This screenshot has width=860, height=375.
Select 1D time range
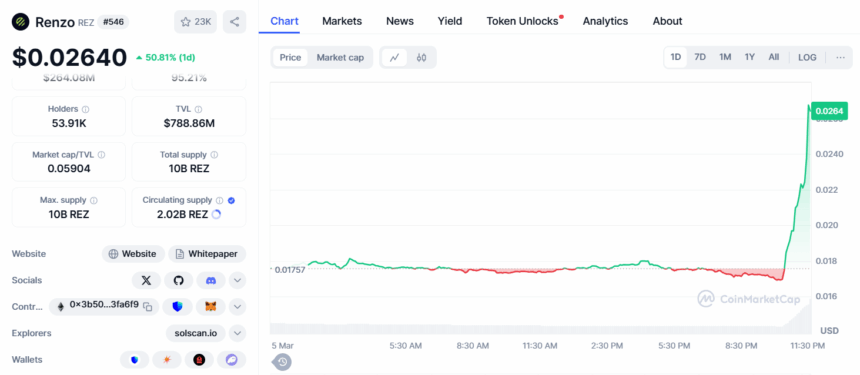pyautogui.click(x=676, y=57)
